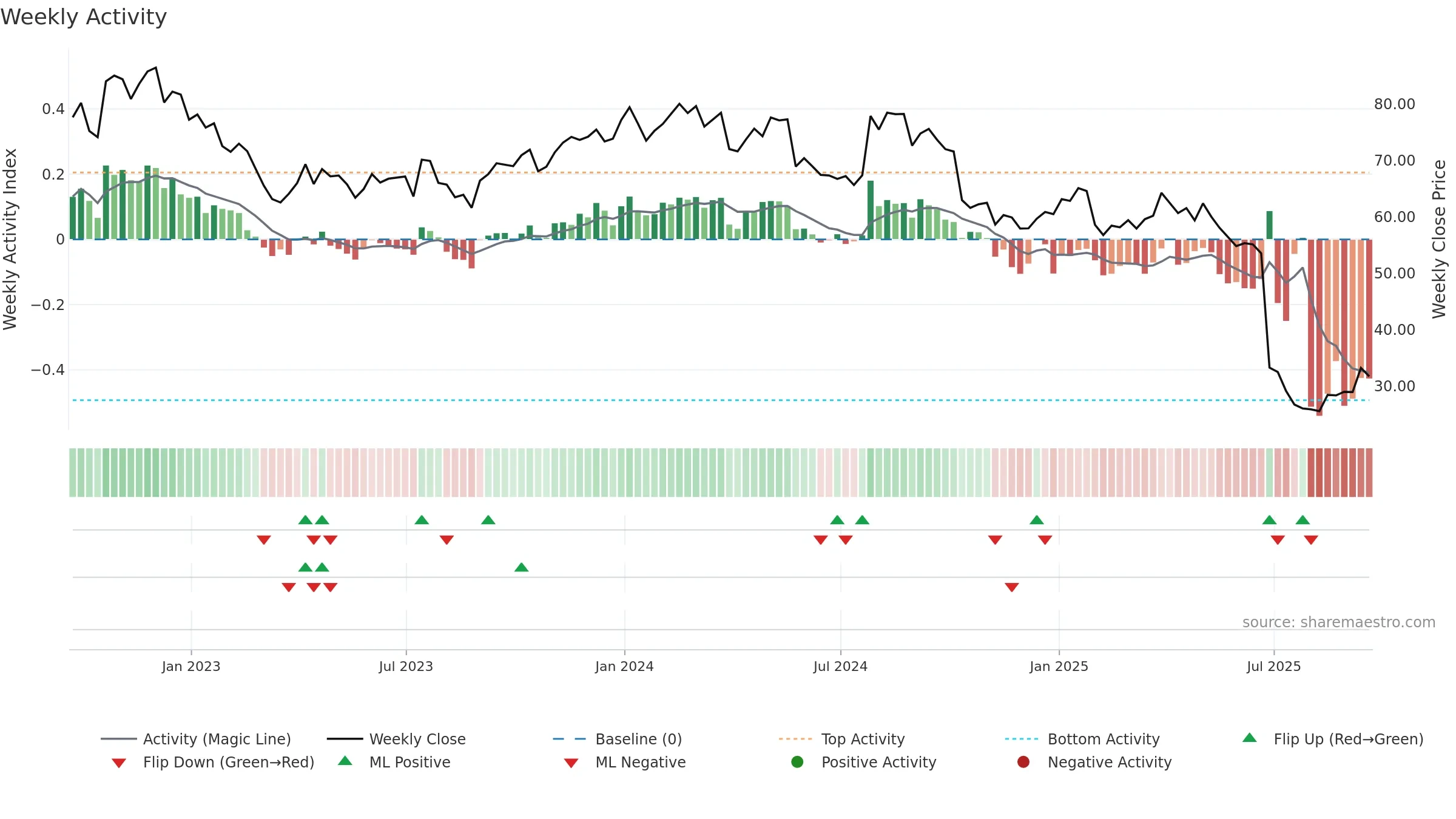Toggle Flip Up (Red→Green) legend entry
Viewport: 1456px width, 819px height.
[x=1332, y=739]
